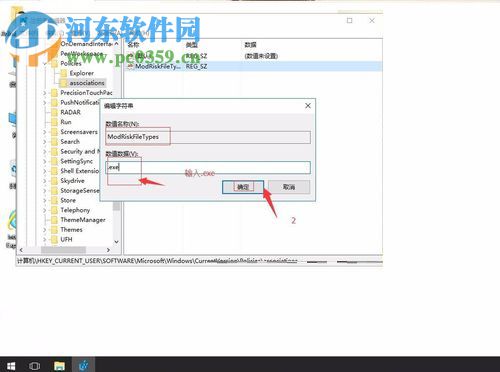
Task: Select the Security and Maintenance key
Action: (80, 151)
